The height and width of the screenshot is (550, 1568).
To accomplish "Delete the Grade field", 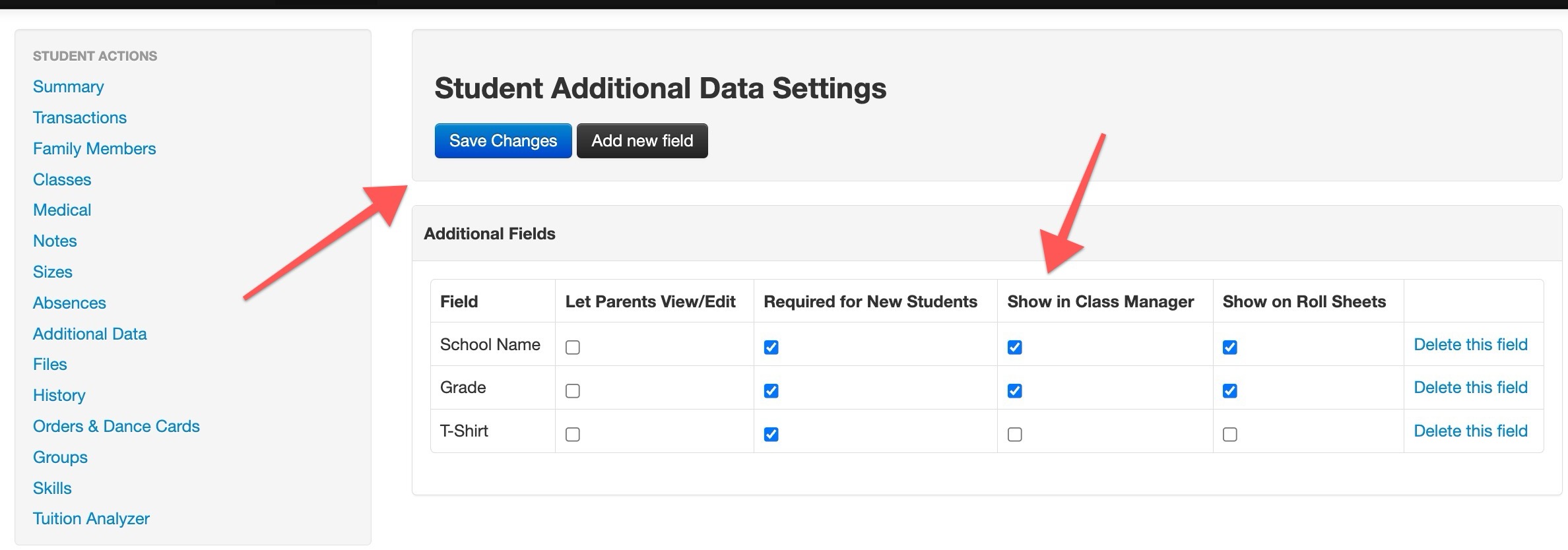I will coord(1470,387).
